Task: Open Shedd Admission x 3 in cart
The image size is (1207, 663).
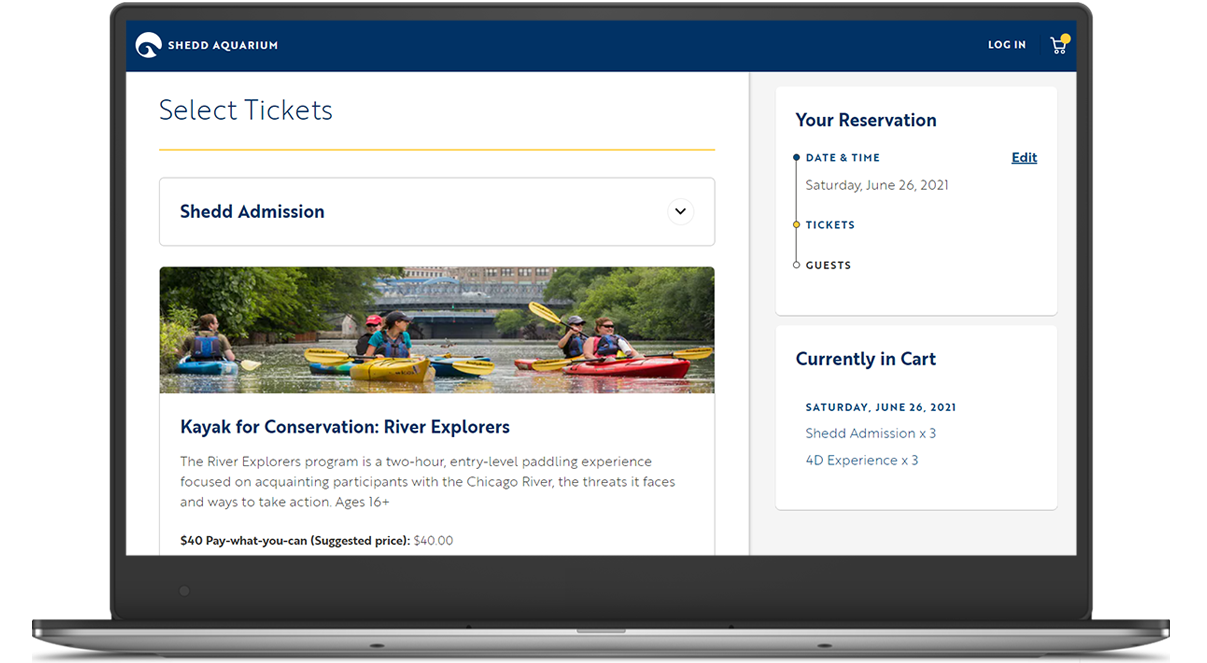Action: coord(871,433)
